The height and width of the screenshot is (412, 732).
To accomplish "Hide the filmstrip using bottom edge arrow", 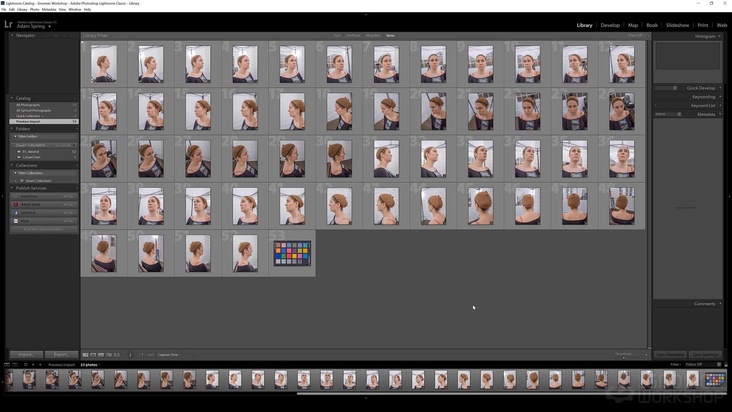I will (x=366, y=398).
